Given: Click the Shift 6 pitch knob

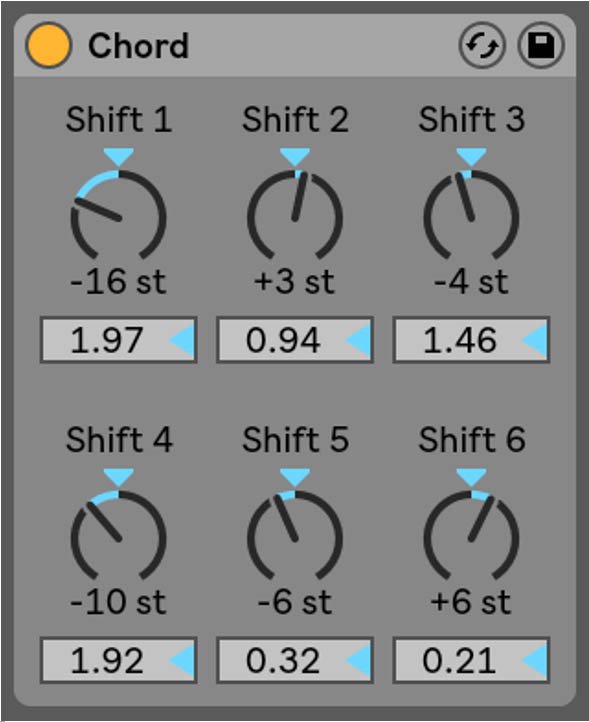Looking at the screenshot, I should pos(471,536).
